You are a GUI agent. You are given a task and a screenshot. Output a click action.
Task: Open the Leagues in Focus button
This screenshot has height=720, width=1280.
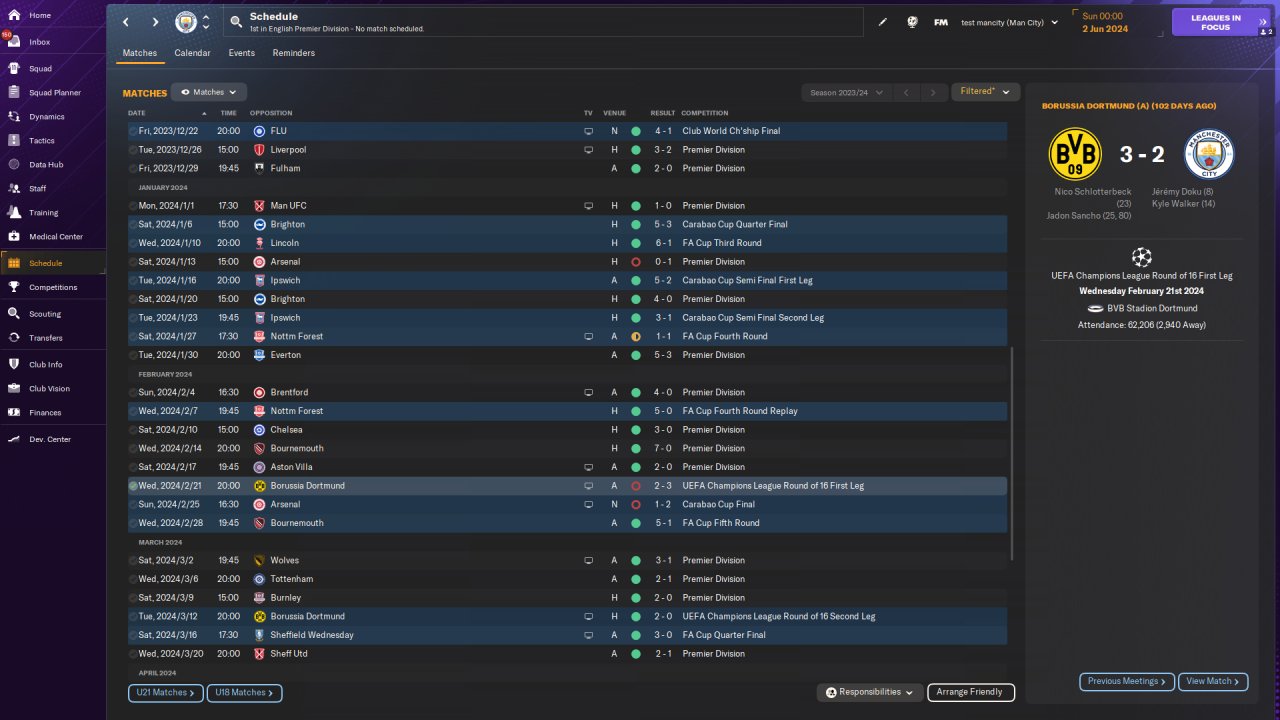[x=1221, y=22]
